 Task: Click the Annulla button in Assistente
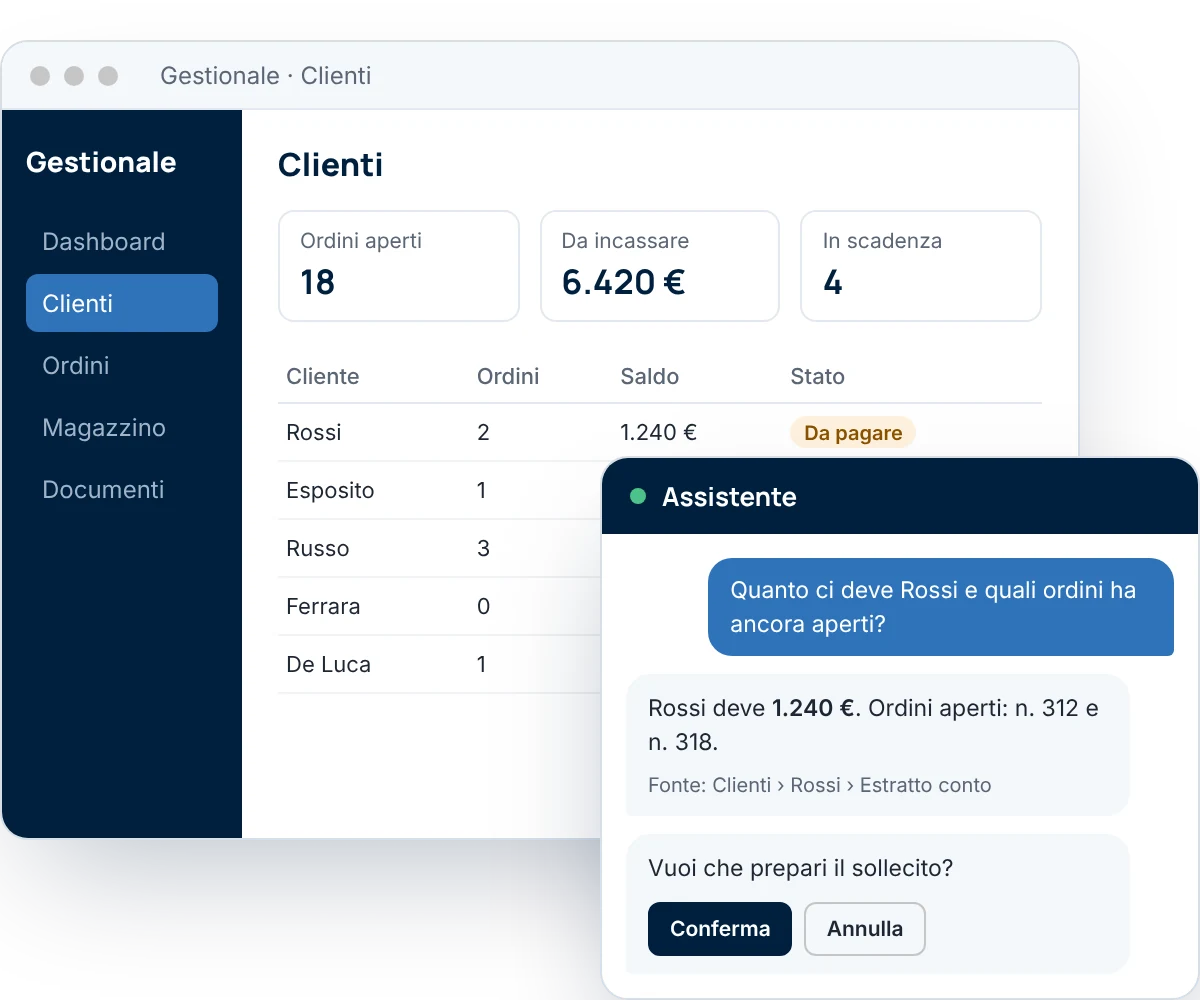(865, 929)
